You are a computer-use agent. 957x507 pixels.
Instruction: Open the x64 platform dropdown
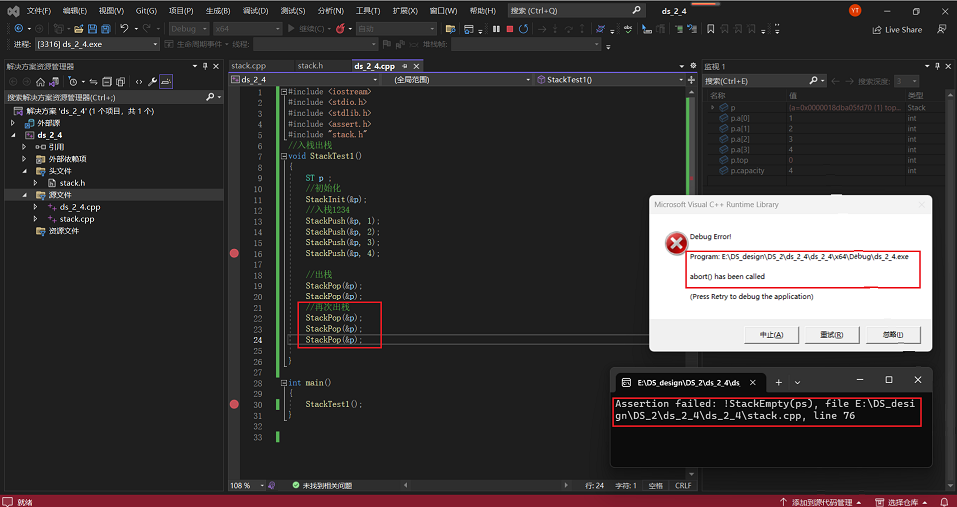(x=247, y=29)
